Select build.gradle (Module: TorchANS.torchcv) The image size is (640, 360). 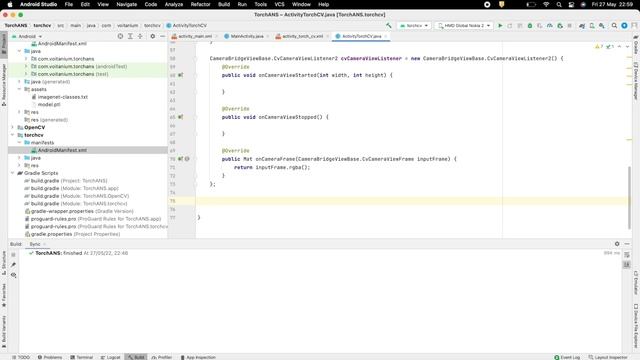click(76, 204)
